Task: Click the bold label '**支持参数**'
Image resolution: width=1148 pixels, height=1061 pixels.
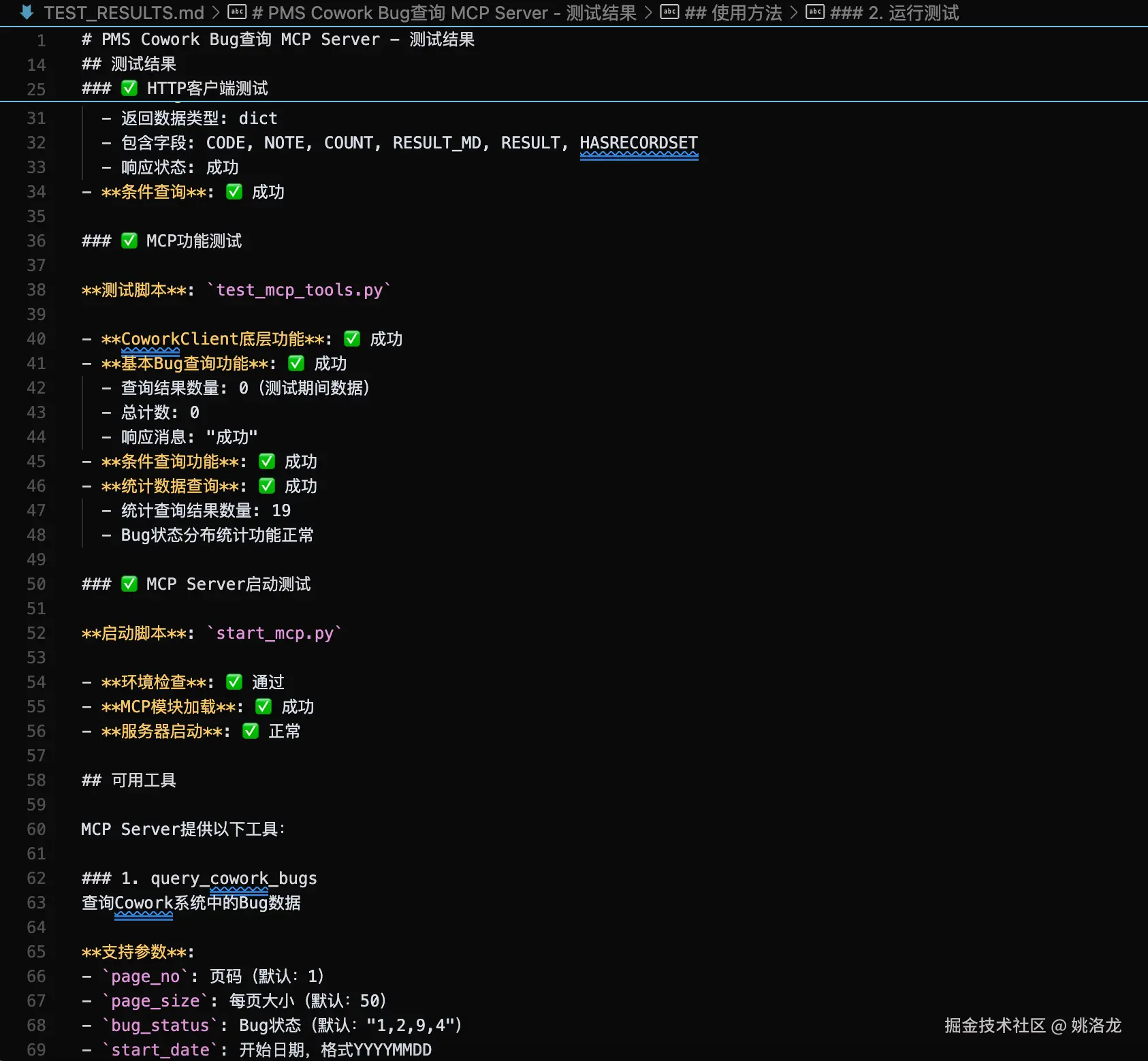Action: pyautogui.click(x=134, y=952)
